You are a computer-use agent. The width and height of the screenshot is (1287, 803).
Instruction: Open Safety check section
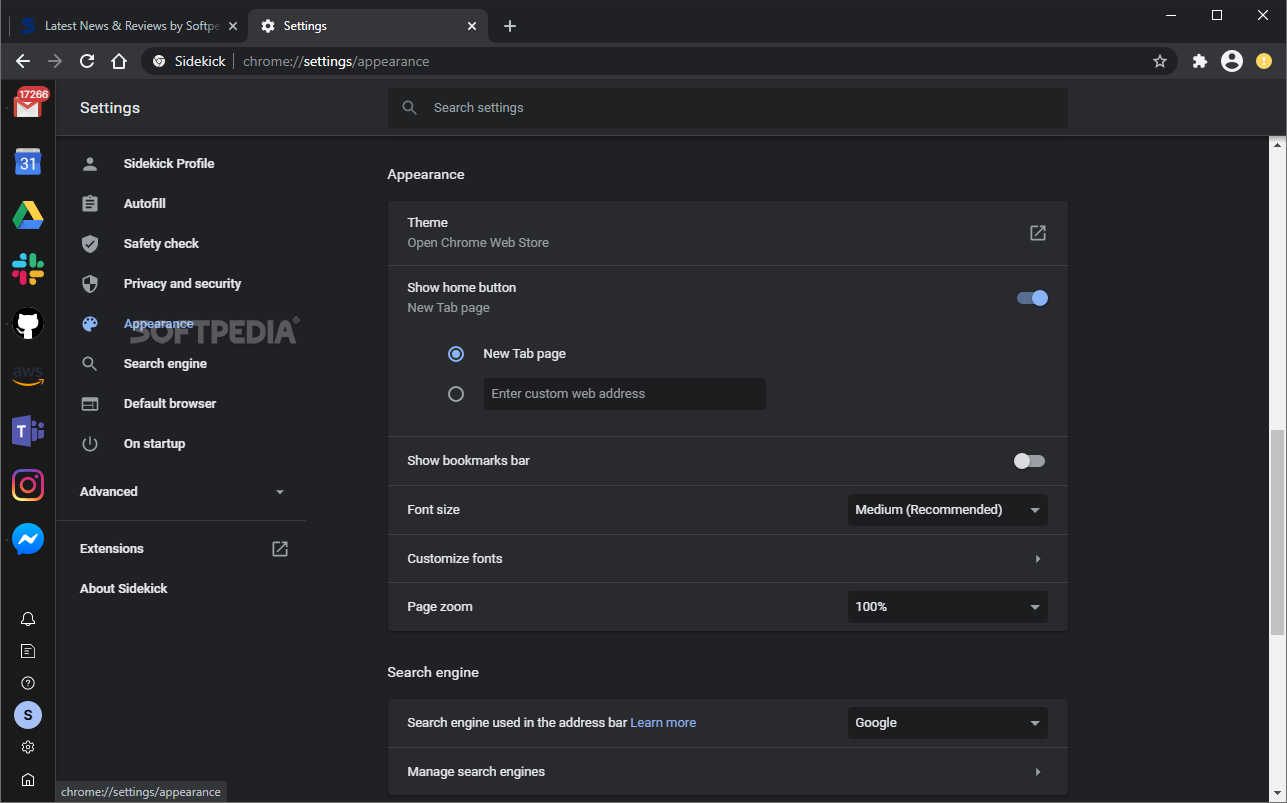tap(161, 244)
